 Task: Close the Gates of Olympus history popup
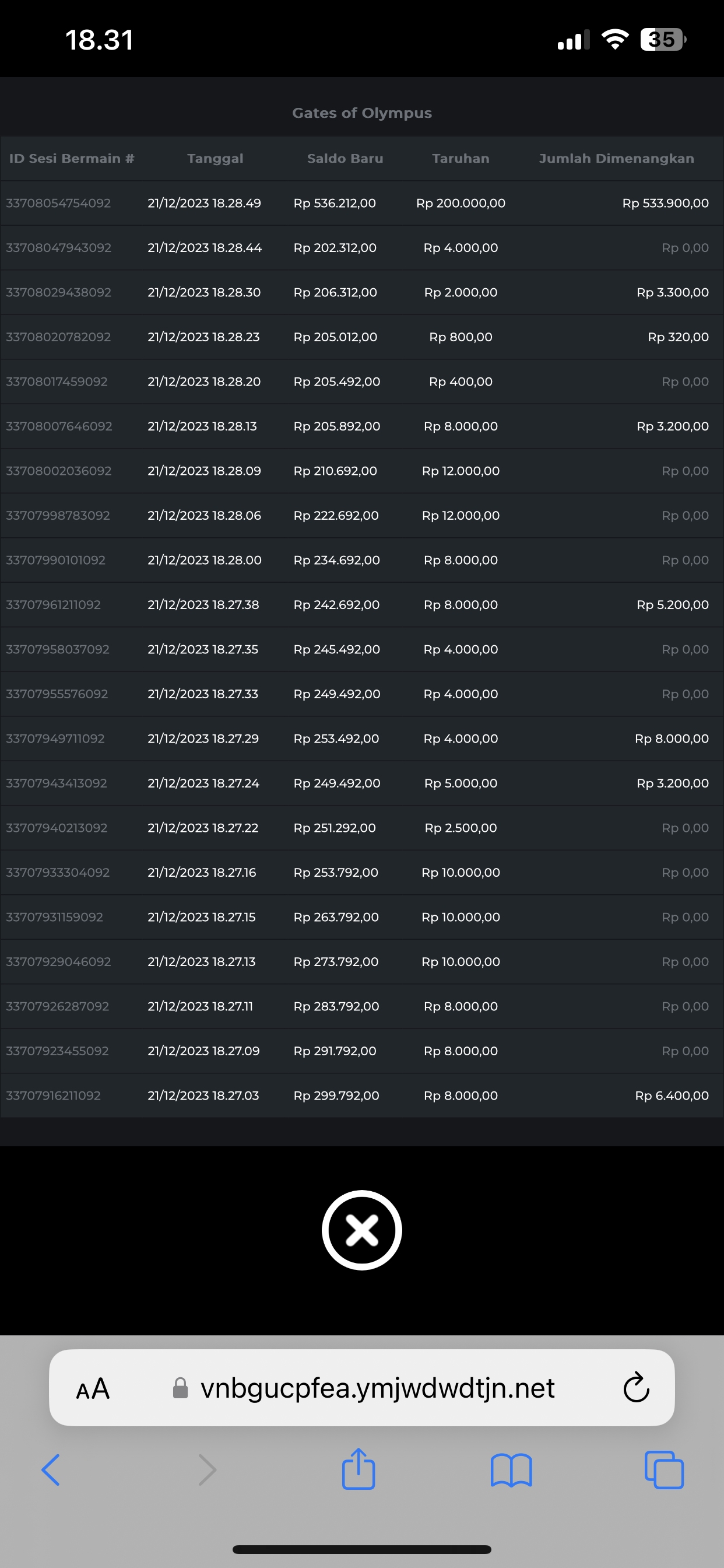point(361,1230)
